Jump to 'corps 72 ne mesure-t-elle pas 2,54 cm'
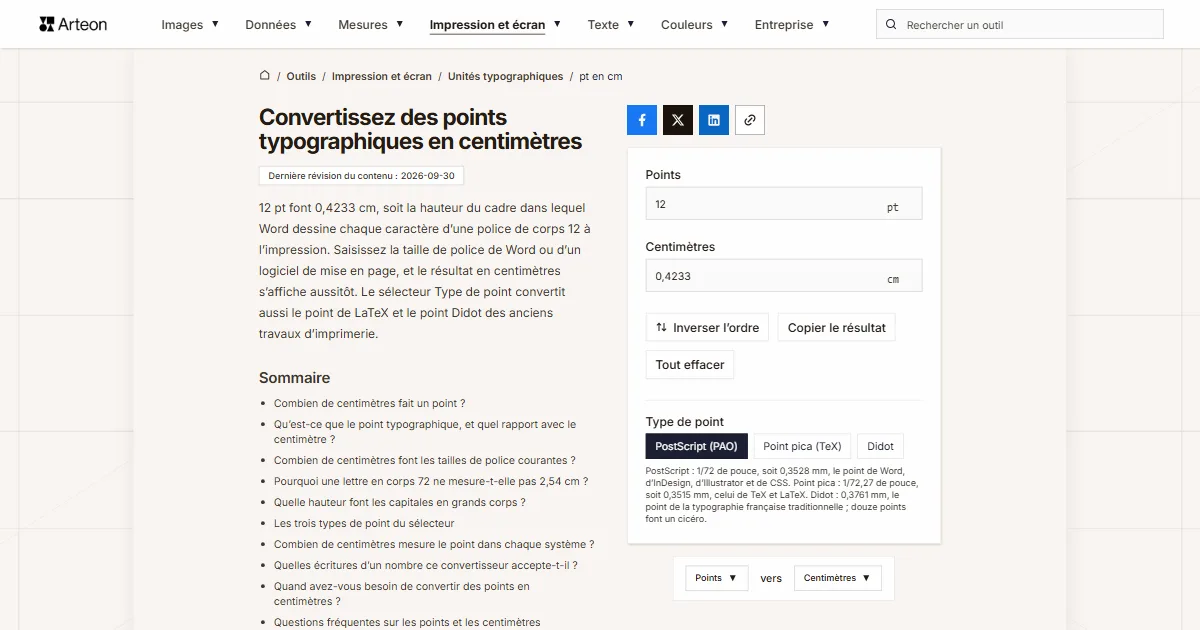 coord(431,481)
